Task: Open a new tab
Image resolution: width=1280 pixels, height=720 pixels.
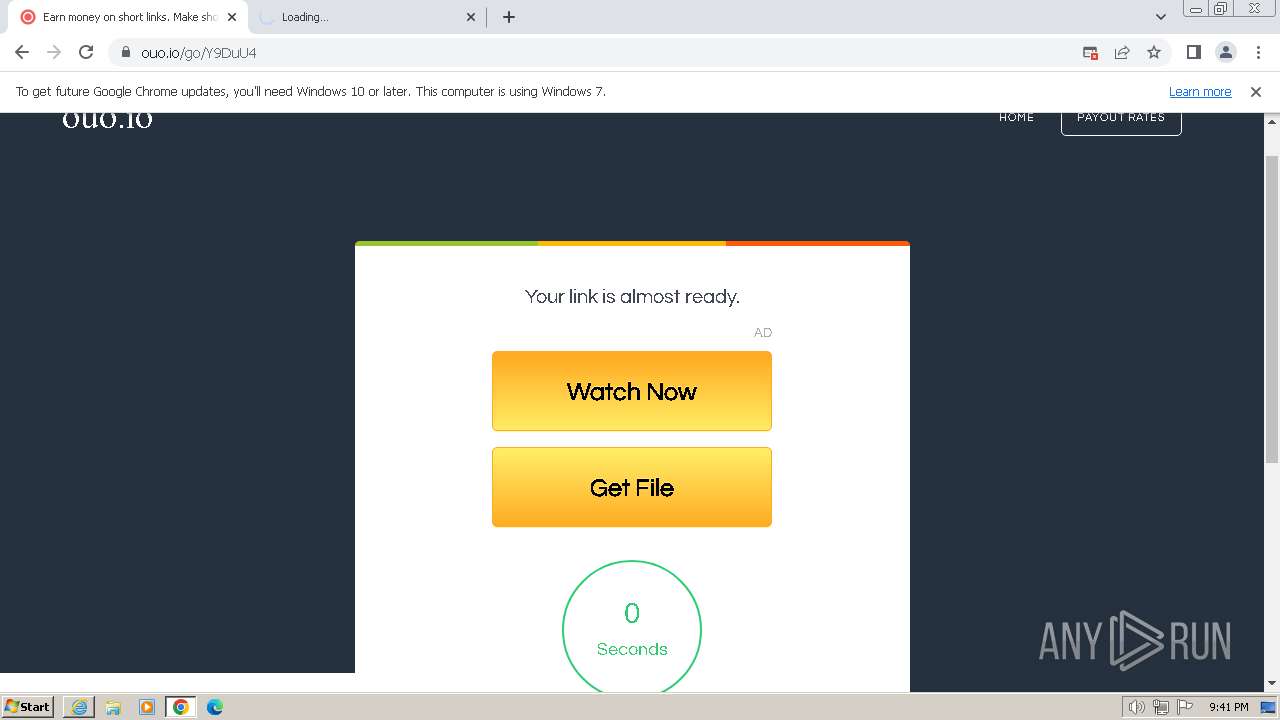Action: pyautogui.click(x=508, y=17)
